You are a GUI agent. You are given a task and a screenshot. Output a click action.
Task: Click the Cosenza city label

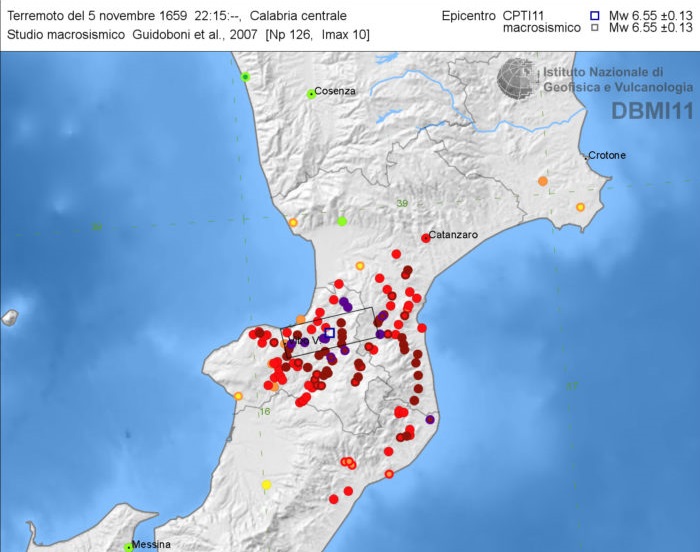334,91
